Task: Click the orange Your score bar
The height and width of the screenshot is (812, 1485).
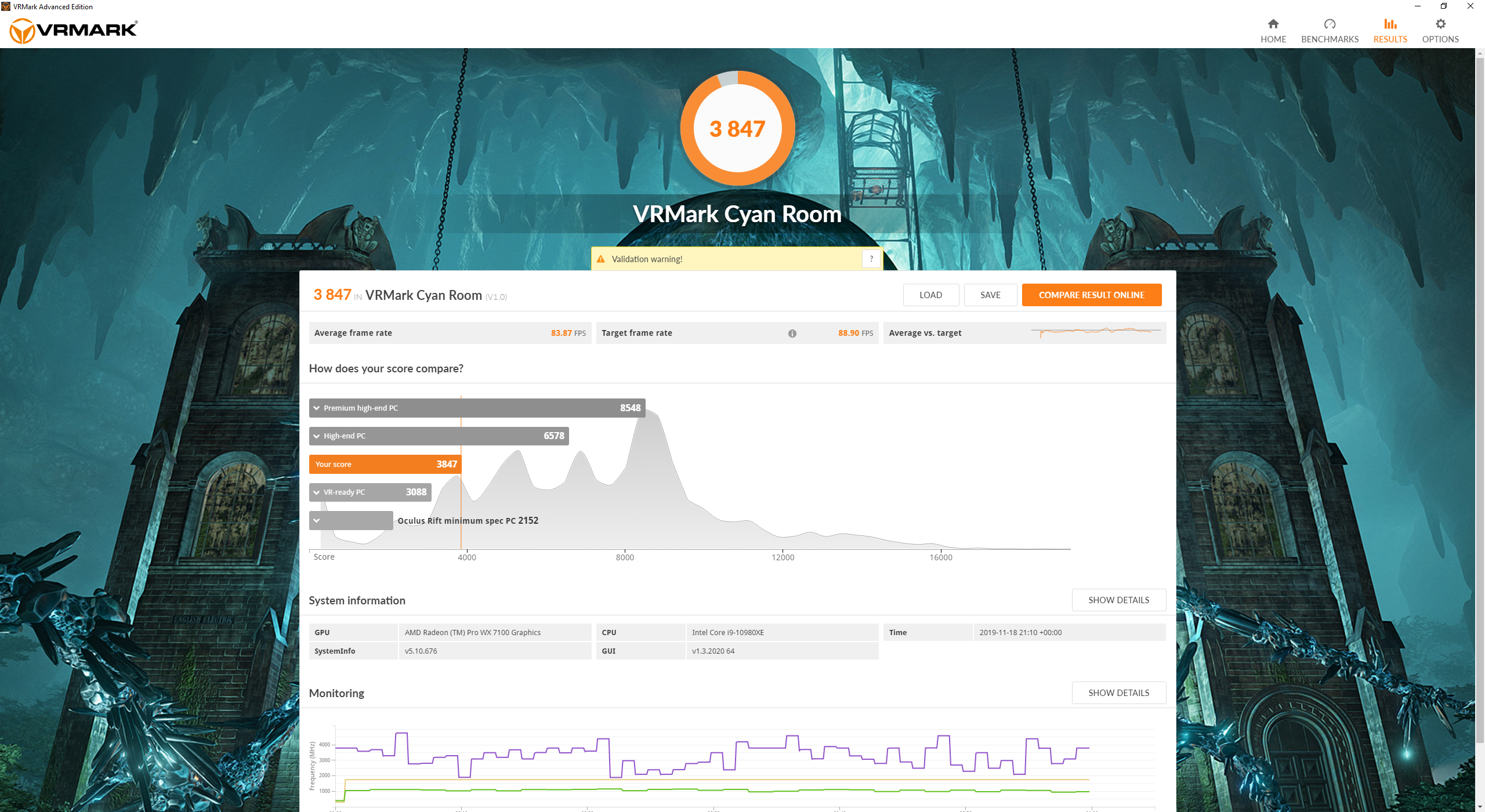Action: pos(385,465)
